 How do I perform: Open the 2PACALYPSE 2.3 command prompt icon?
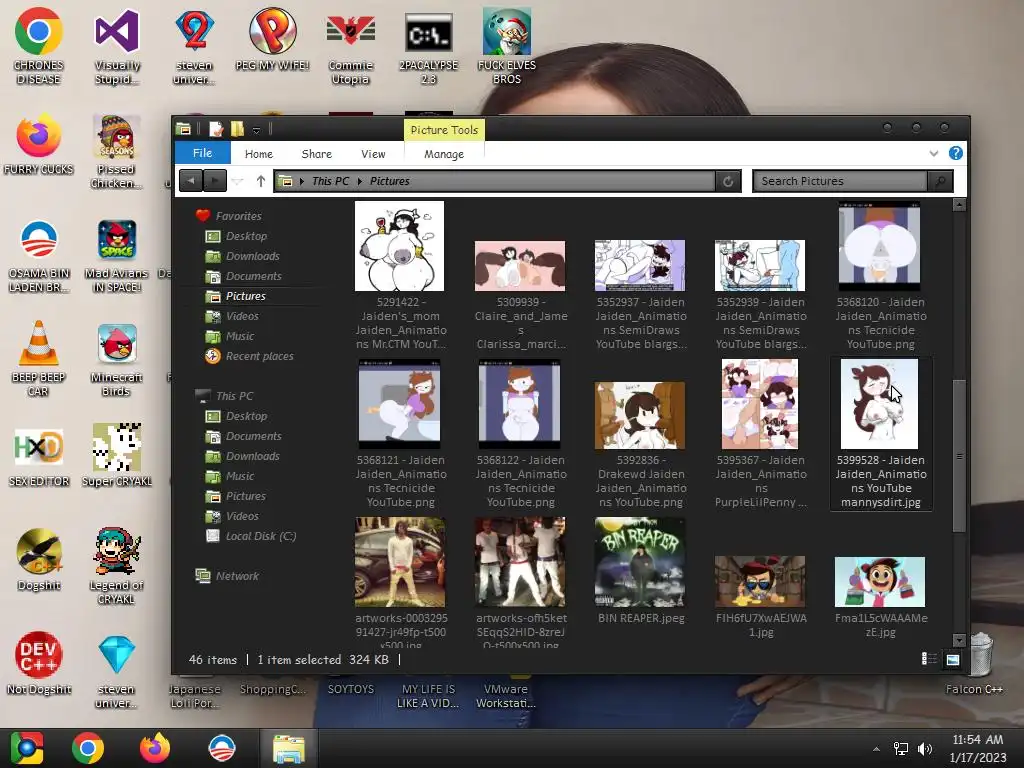click(428, 46)
